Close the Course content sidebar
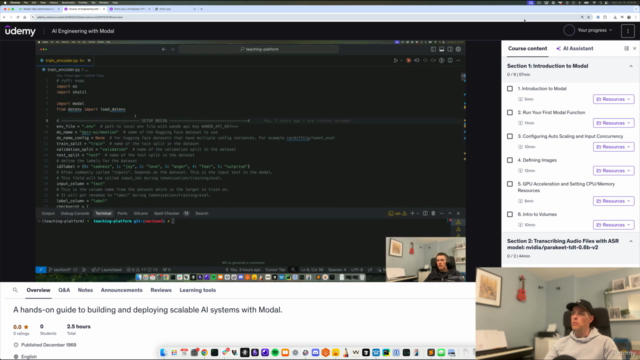Image resolution: width=640 pixels, height=360 pixels. tap(634, 49)
